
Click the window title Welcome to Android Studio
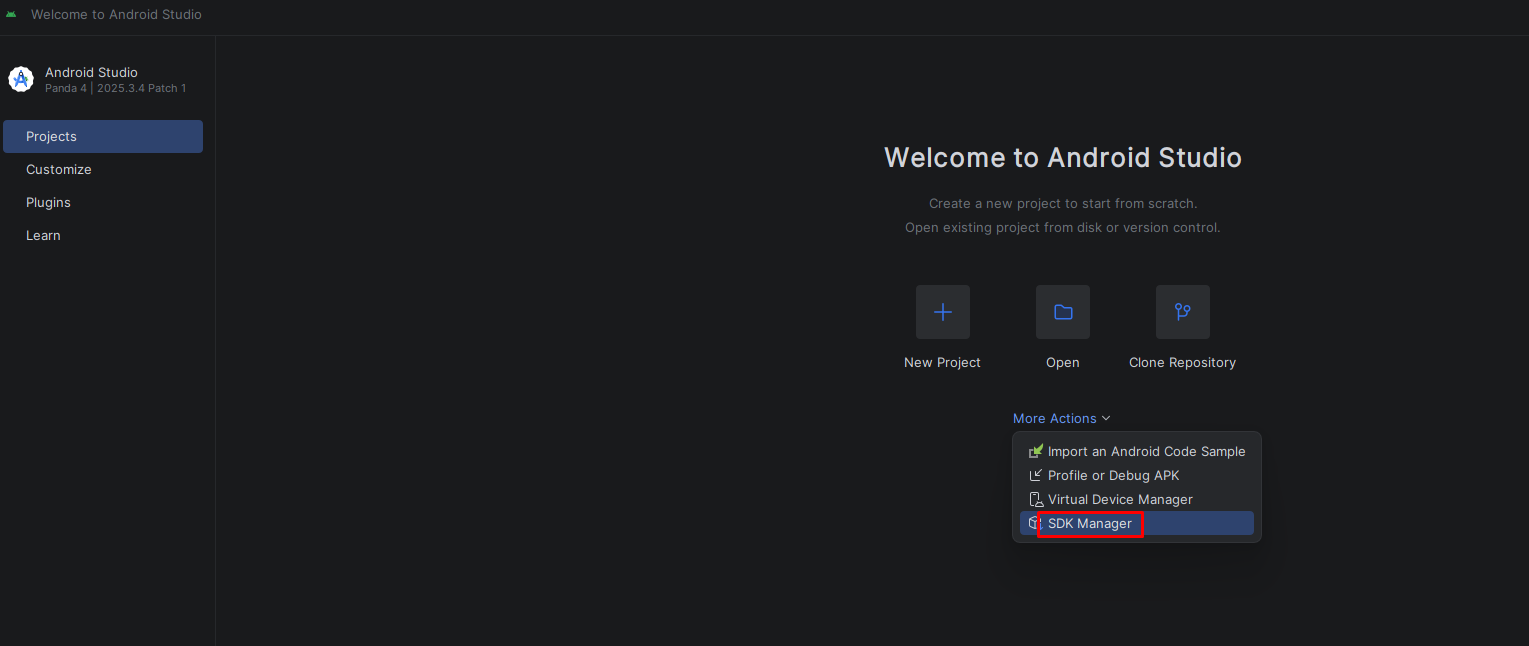pos(116,14)
